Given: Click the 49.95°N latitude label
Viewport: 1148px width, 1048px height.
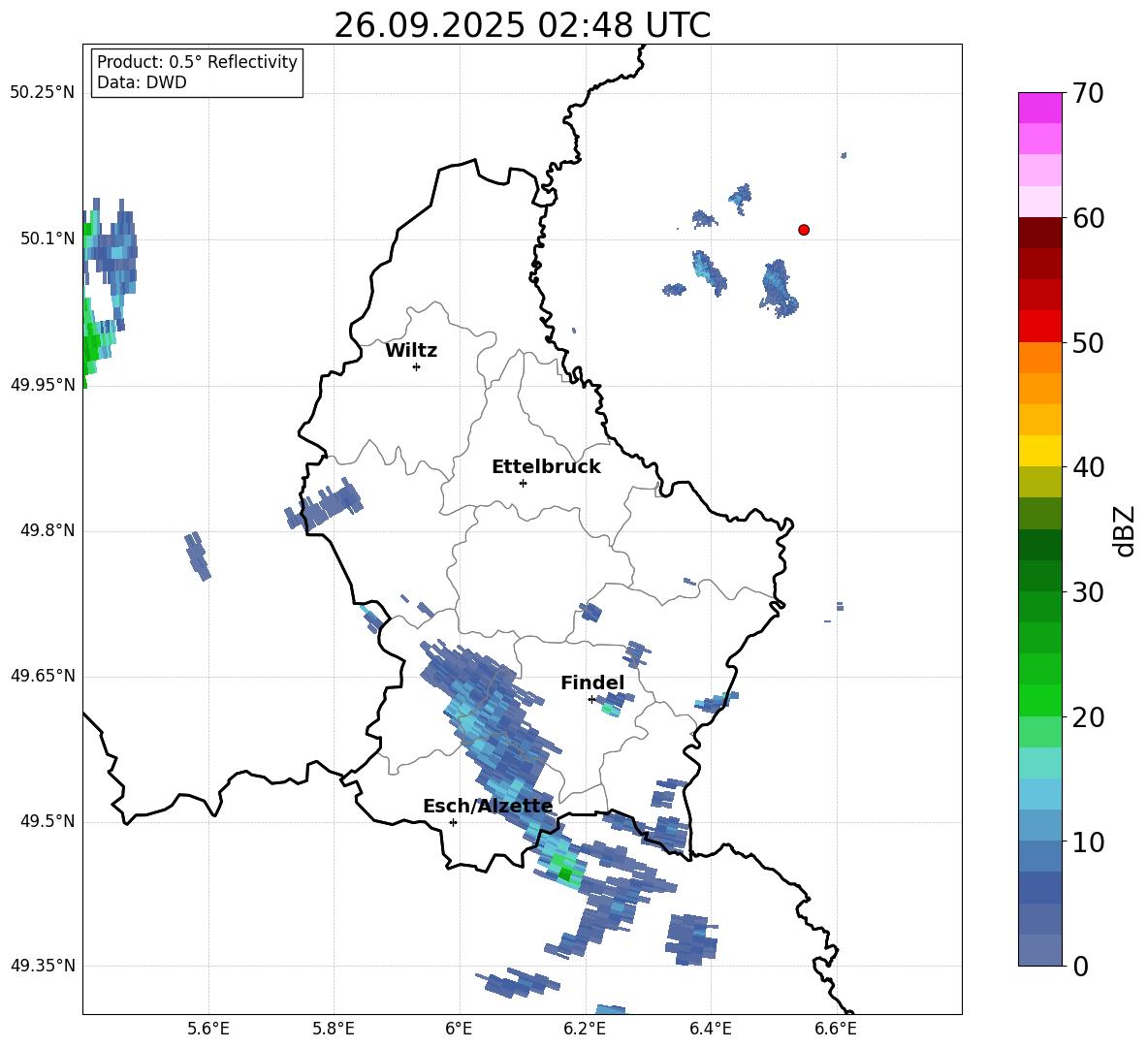Looking at the screenshot, I should pos(42,385).
